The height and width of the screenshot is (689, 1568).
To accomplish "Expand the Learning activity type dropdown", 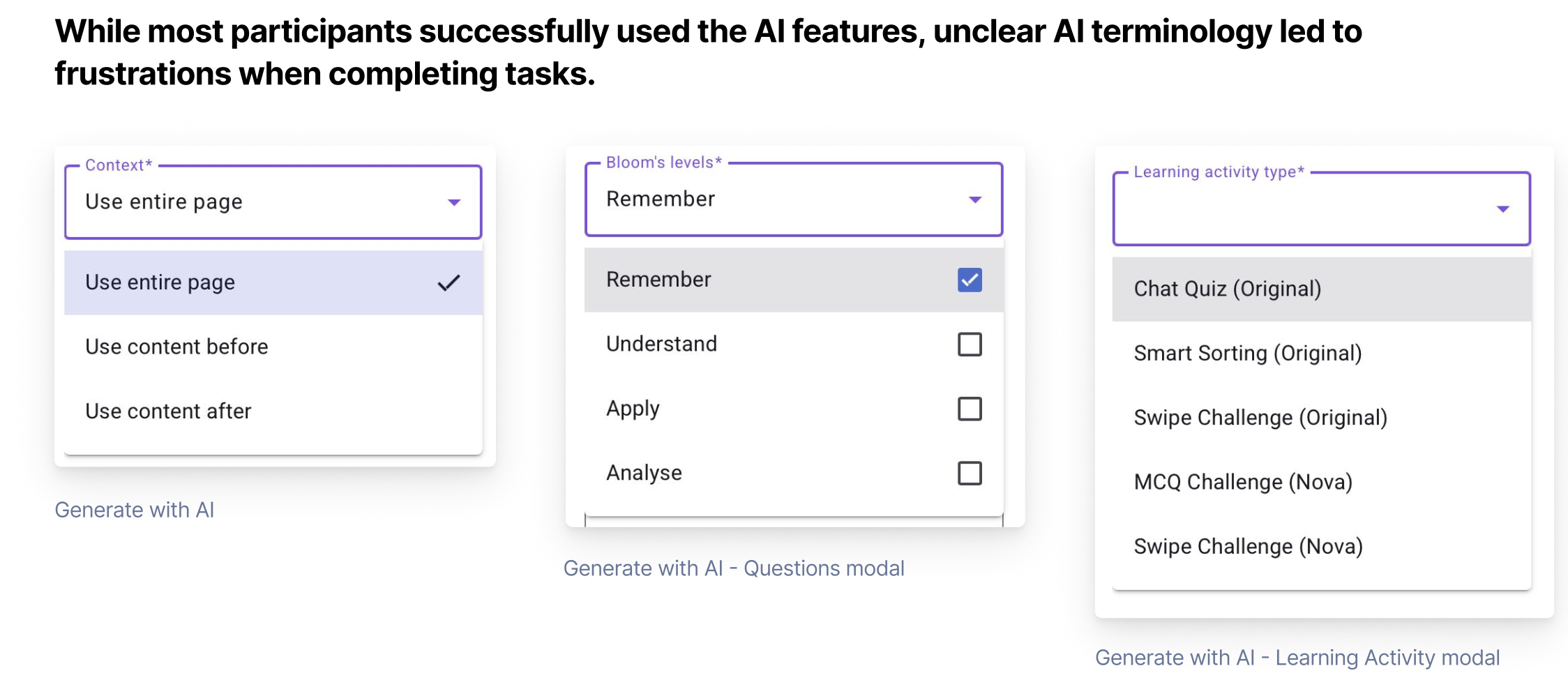I will coord(1502,209).
